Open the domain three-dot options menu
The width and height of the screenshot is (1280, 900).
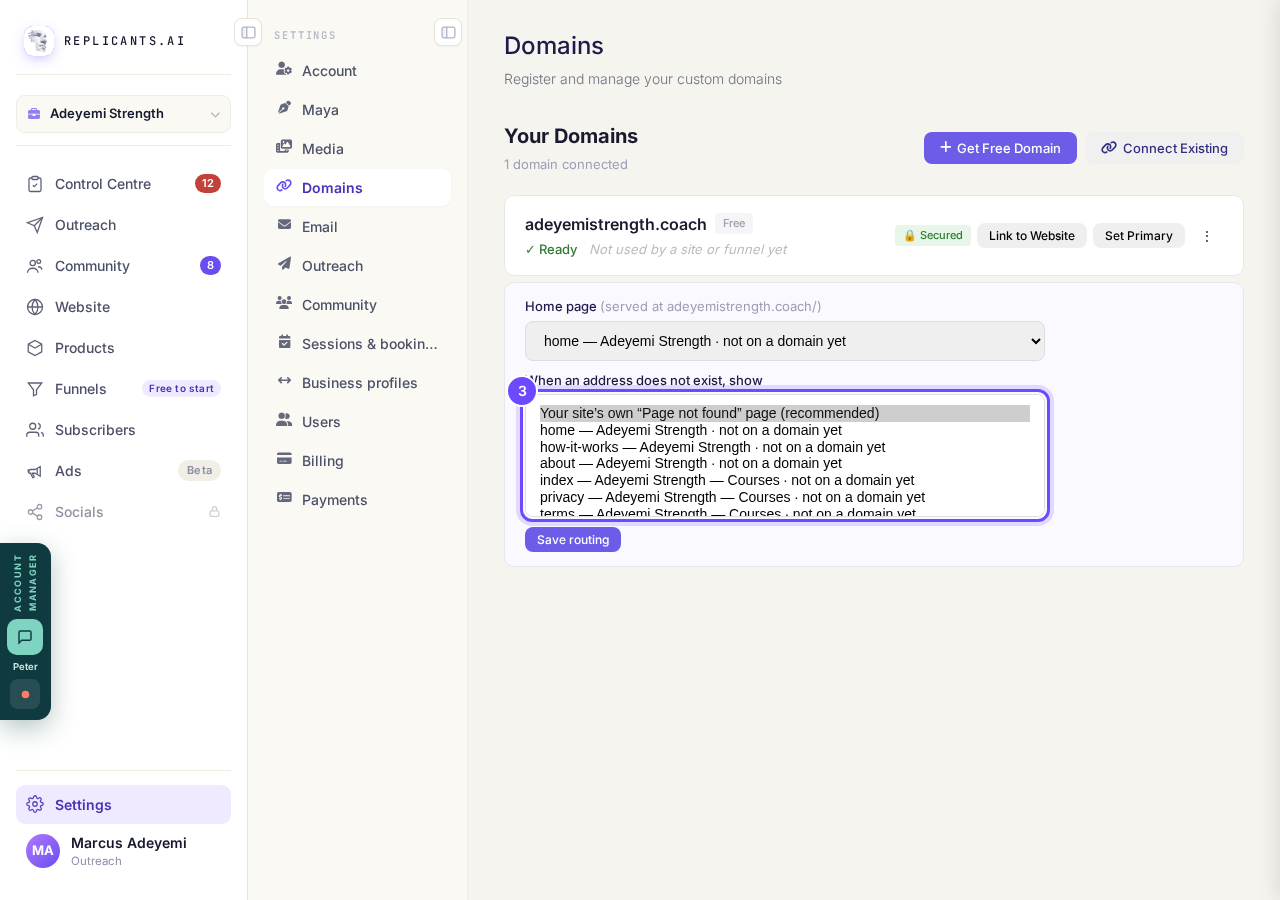(1207, 236)
